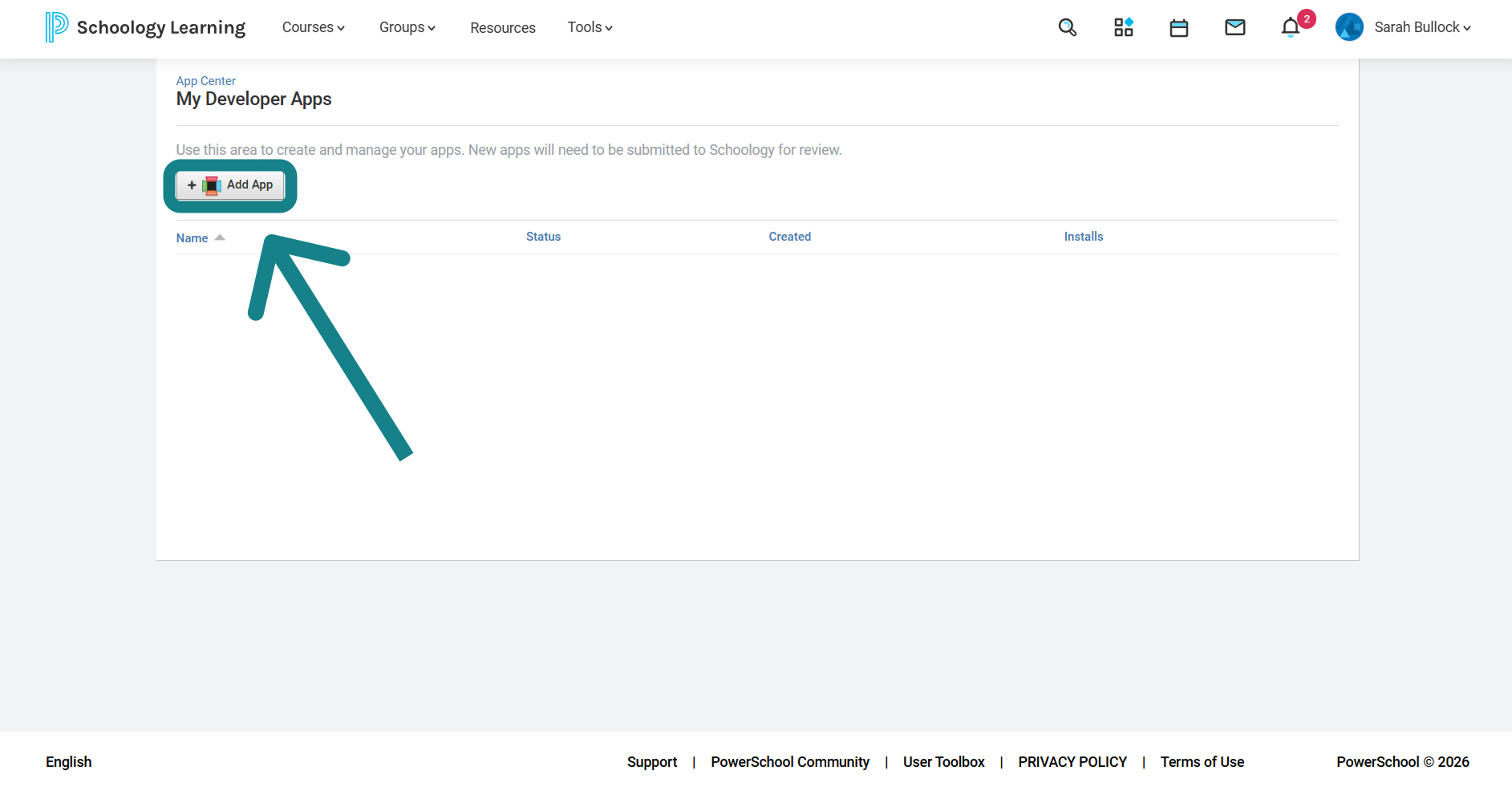The image size is (1512, 787).
Task: Click the Schoology Learning logo
Action: click(x=145, y=27)
